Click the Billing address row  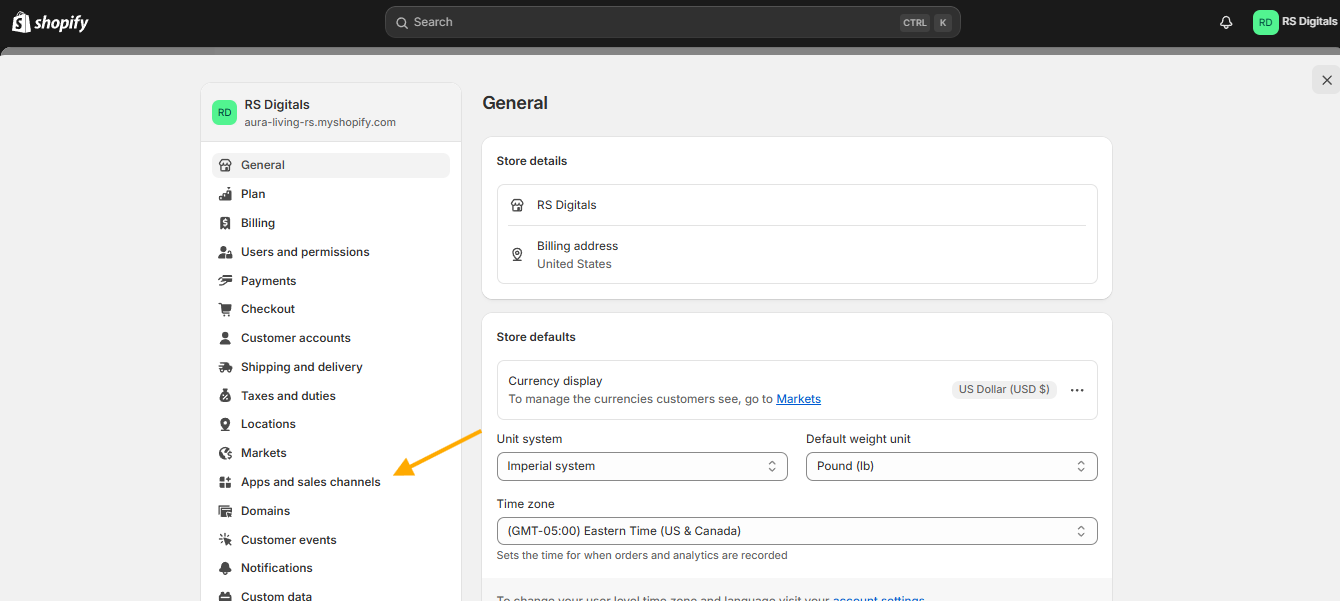(x=797, y=255)
